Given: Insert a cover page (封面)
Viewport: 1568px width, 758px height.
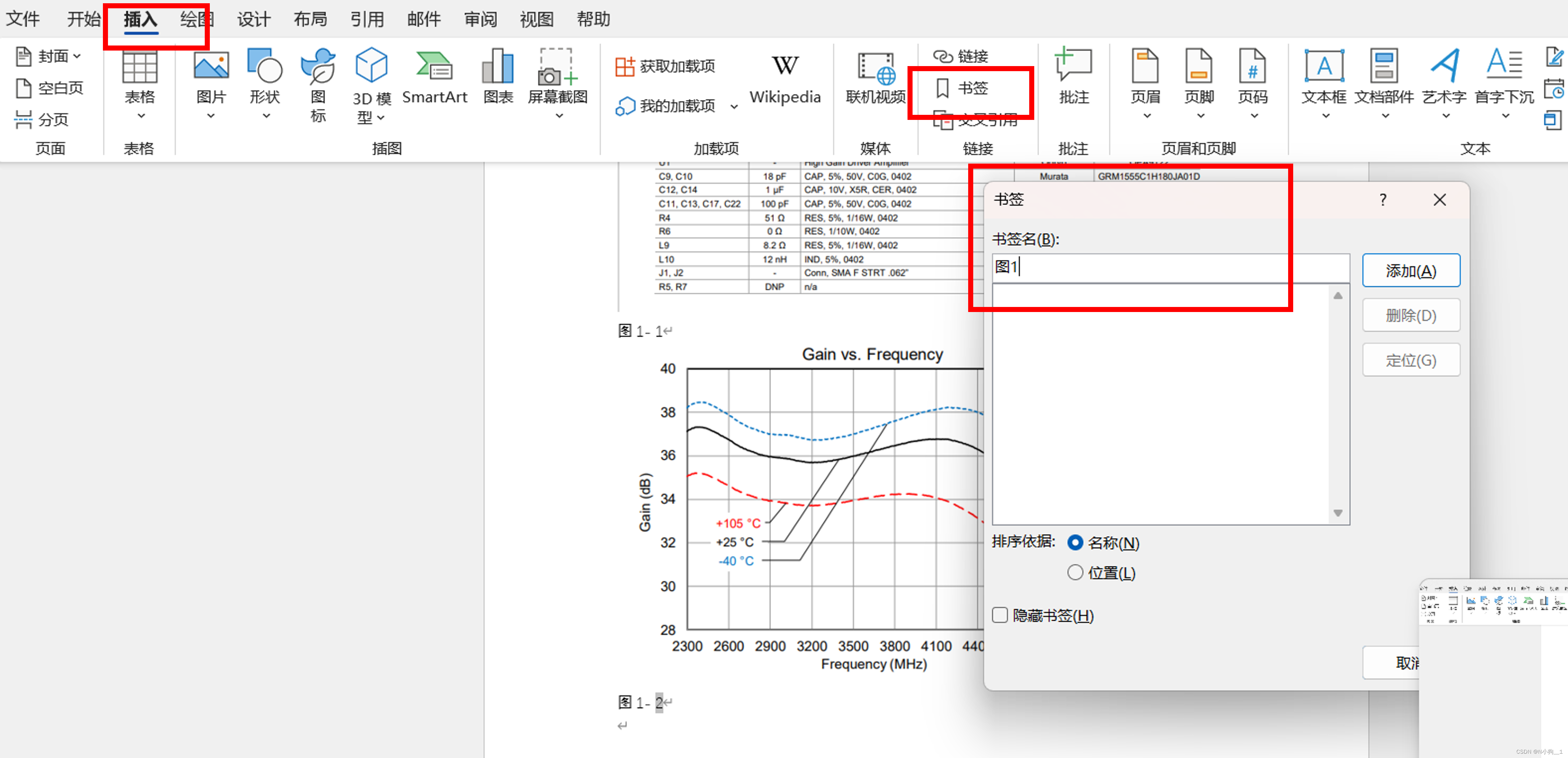Looking at the screenshot, I should pos(48,56).
